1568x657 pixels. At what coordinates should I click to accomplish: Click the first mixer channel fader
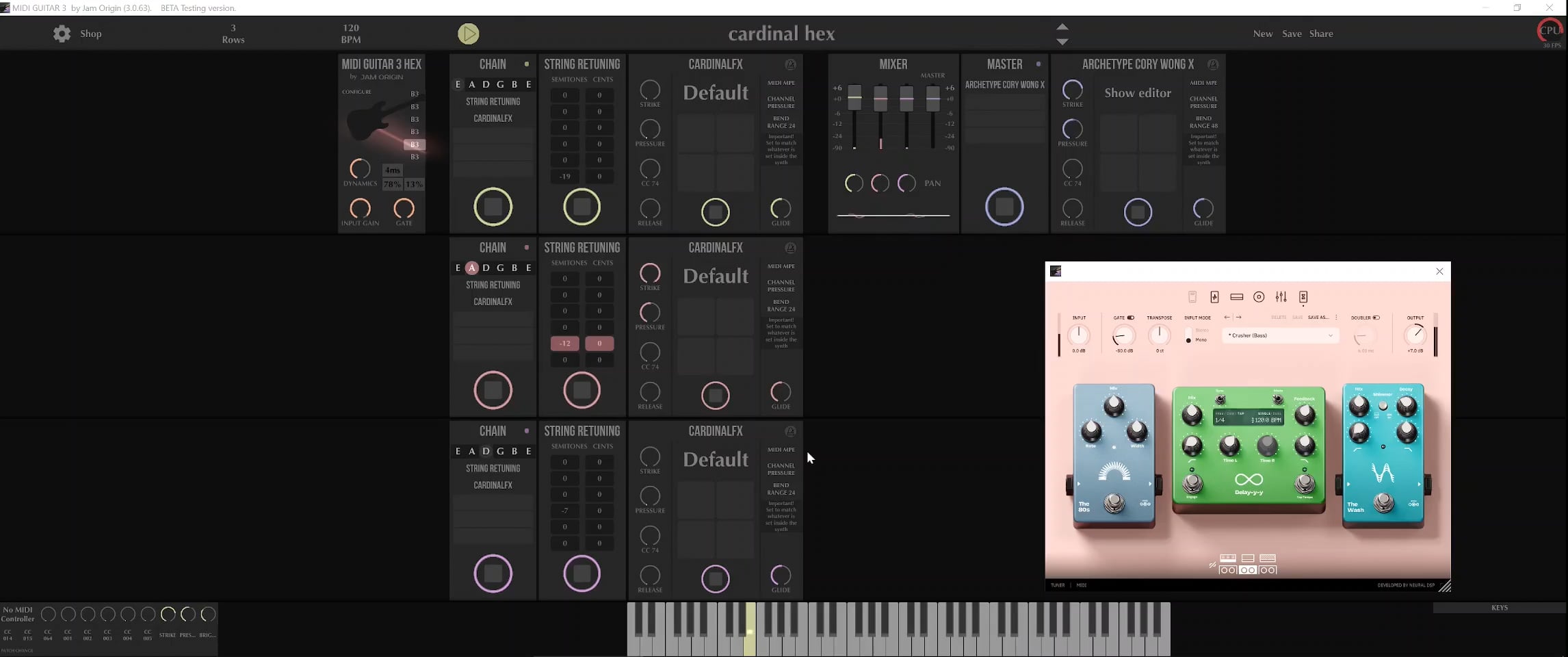[x=854, y=98]
